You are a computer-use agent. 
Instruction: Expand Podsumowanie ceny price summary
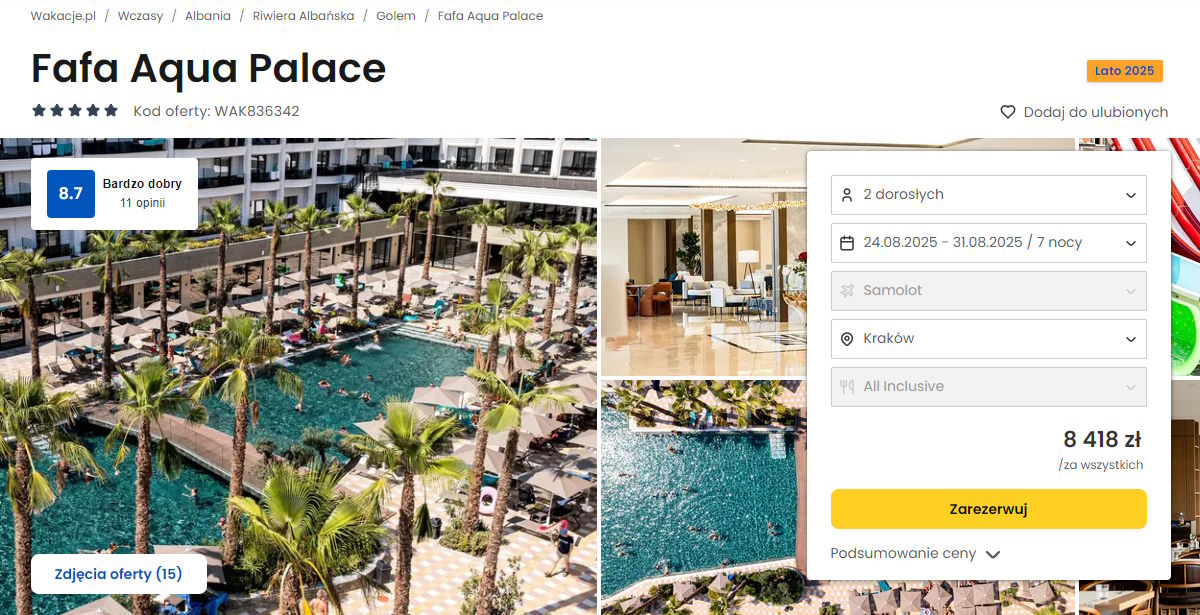tap(915, 553)
